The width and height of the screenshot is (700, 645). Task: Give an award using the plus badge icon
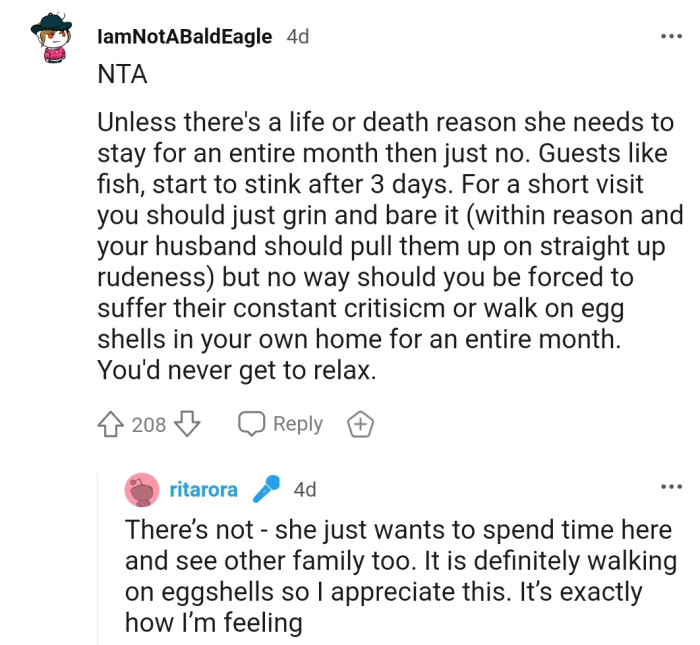360,425
